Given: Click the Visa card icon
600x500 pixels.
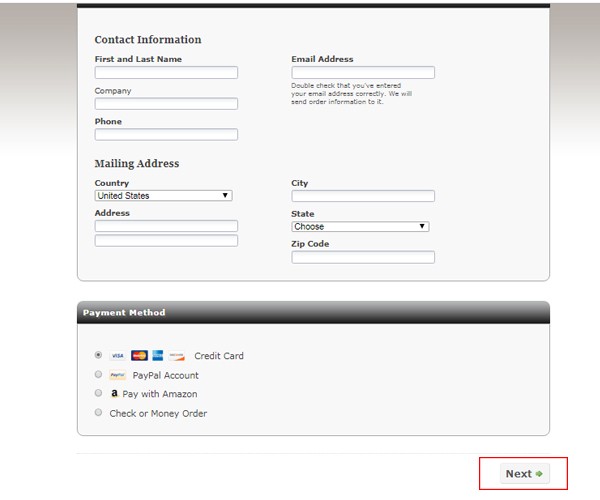Looking at the screenshot, I should pyautogui.click(x=118, y=356).
